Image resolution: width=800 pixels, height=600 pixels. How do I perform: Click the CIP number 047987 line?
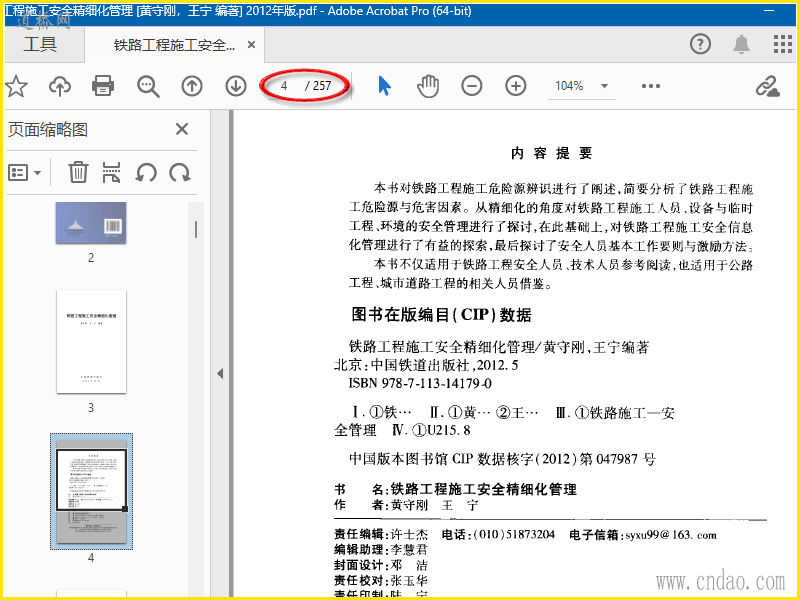click(502, 459)
